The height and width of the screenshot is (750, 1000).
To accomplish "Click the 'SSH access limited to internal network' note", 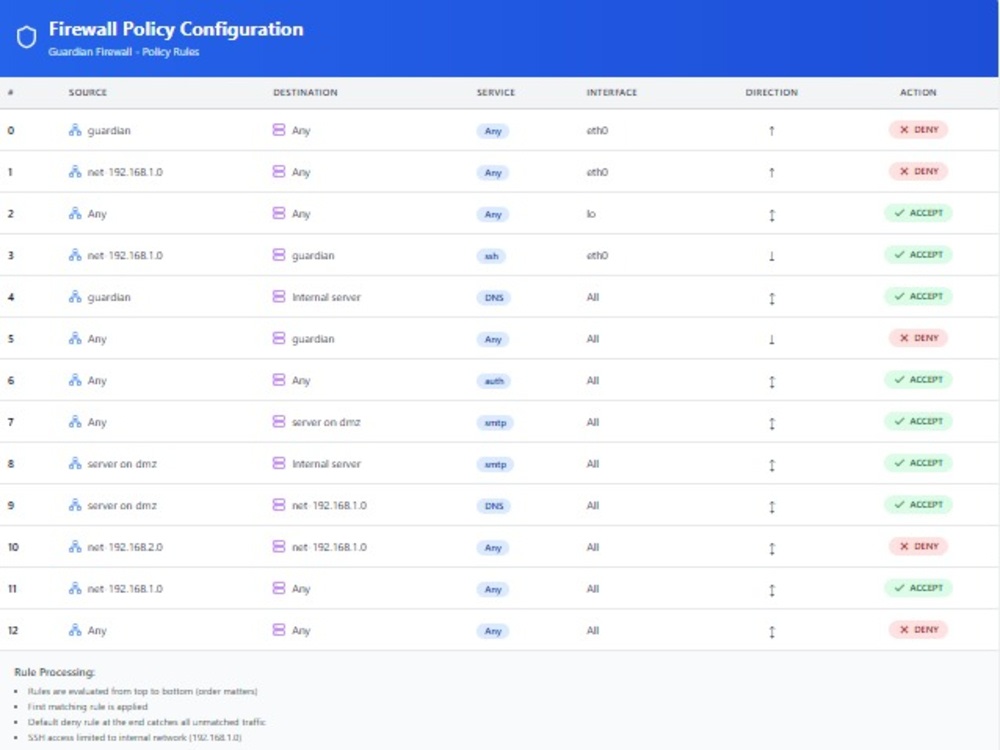I will pos(135,738).
